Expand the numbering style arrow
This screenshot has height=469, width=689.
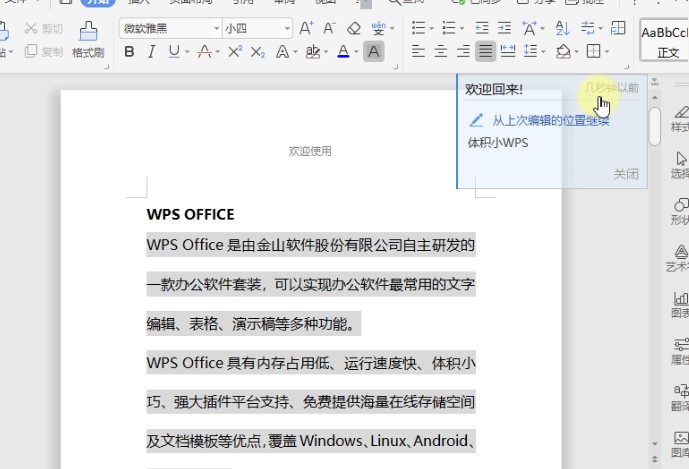click(461, 29)
